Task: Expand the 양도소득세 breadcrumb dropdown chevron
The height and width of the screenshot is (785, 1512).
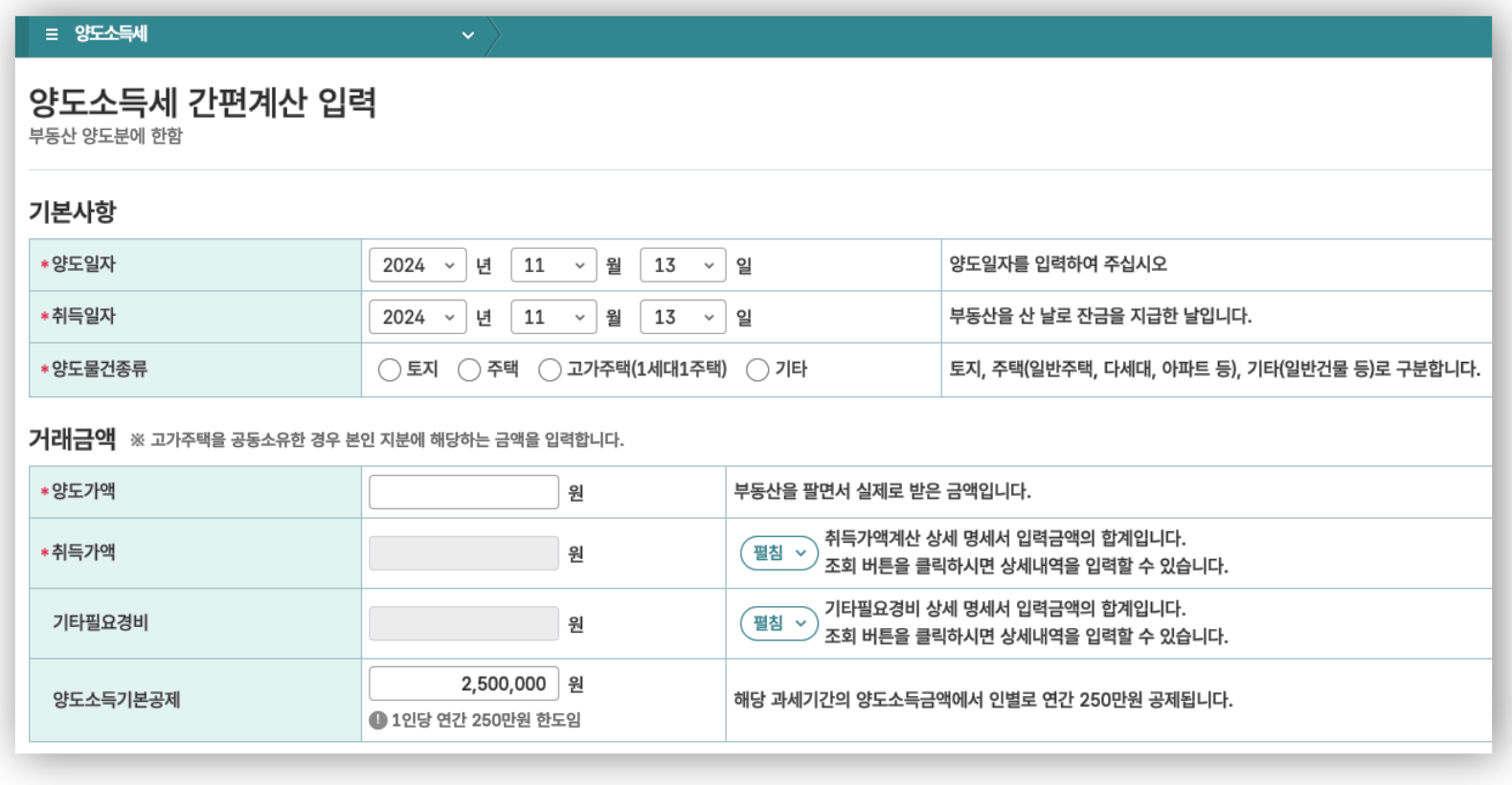Action: point(468,35)
